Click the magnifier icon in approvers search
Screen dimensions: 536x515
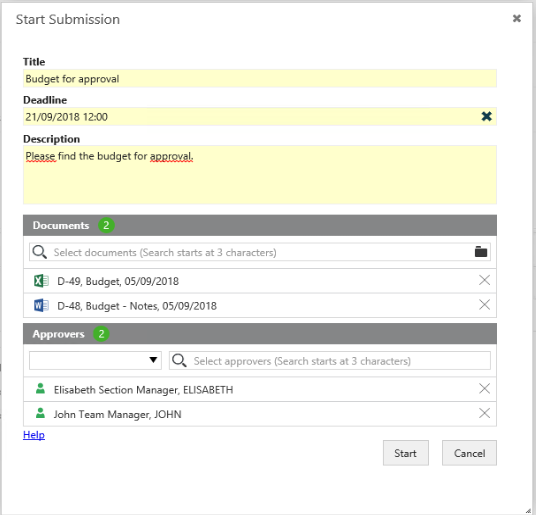point(179,361)
